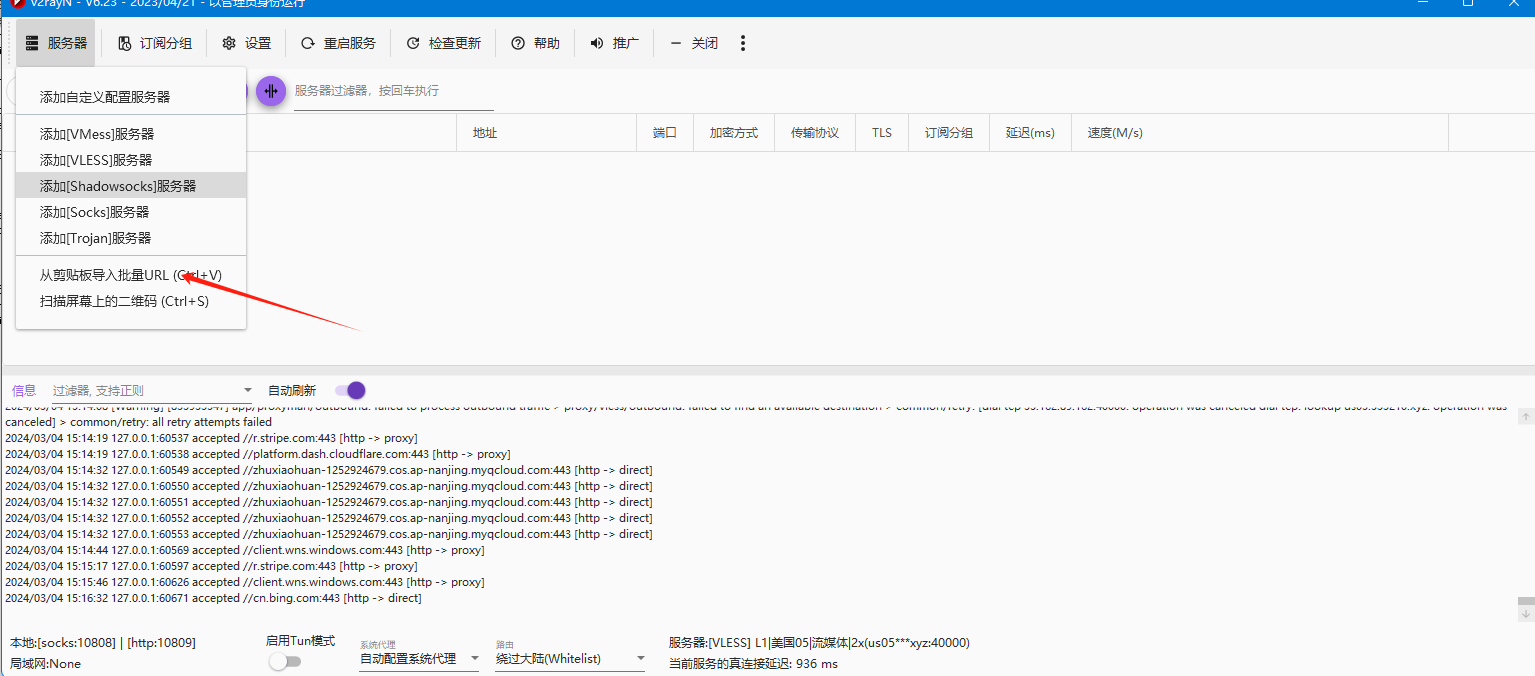Click 关闭 in the toolbar
This screenshot has height=676, width=1535.
[x=694, y=43]
